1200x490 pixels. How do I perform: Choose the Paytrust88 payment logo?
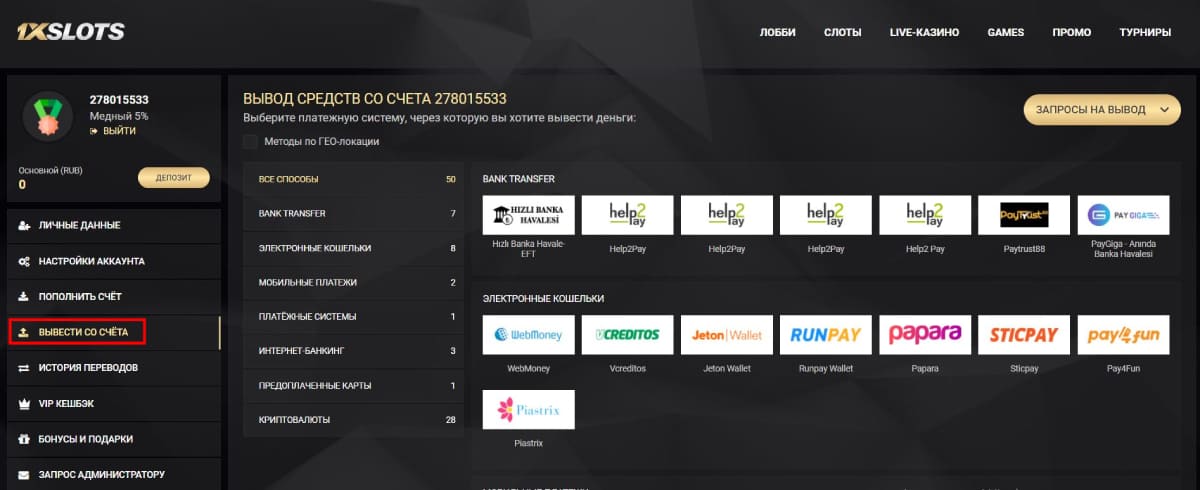pos(1024,215)
